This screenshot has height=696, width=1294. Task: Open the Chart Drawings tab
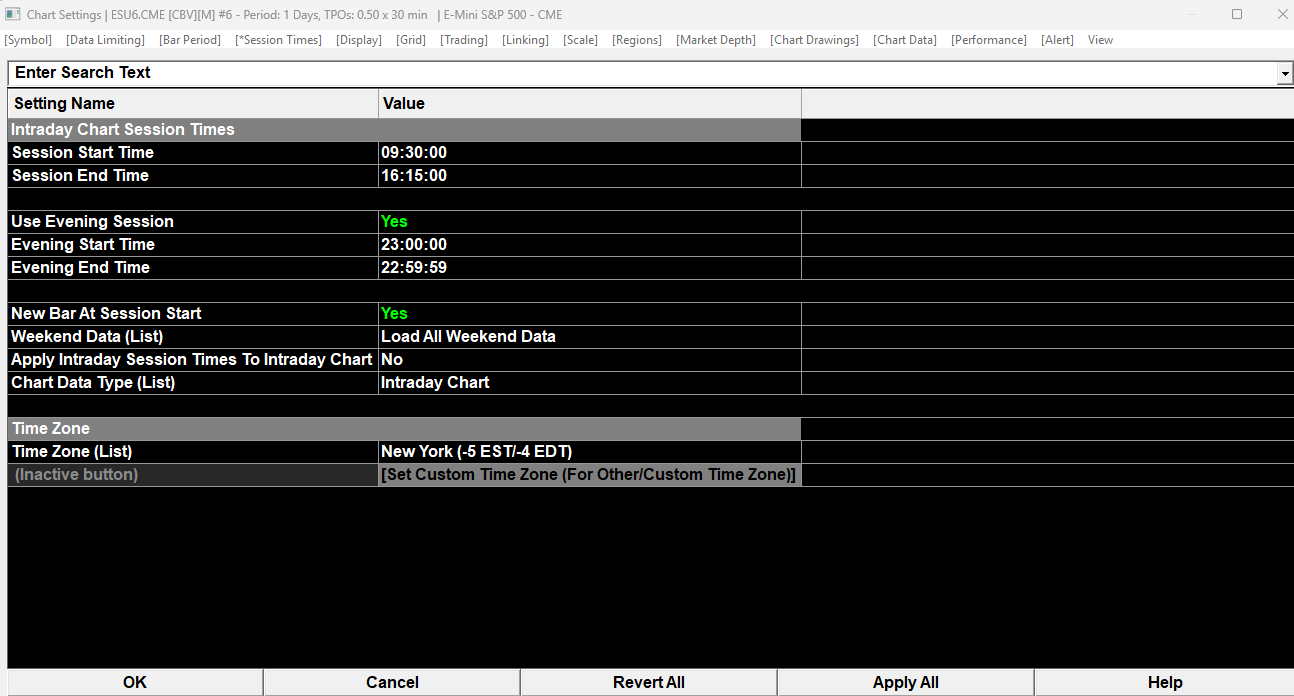814,40
